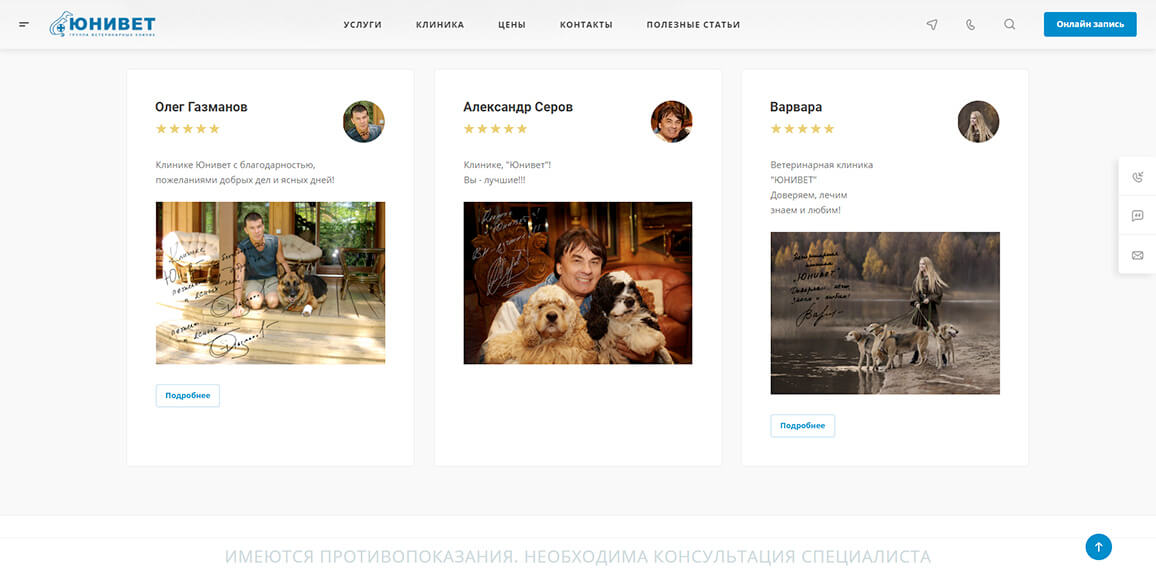Screen dimensions: 1156x574
Task: Open the hamburger side menu
Action: pyautogui.click(x=24, y=24)
